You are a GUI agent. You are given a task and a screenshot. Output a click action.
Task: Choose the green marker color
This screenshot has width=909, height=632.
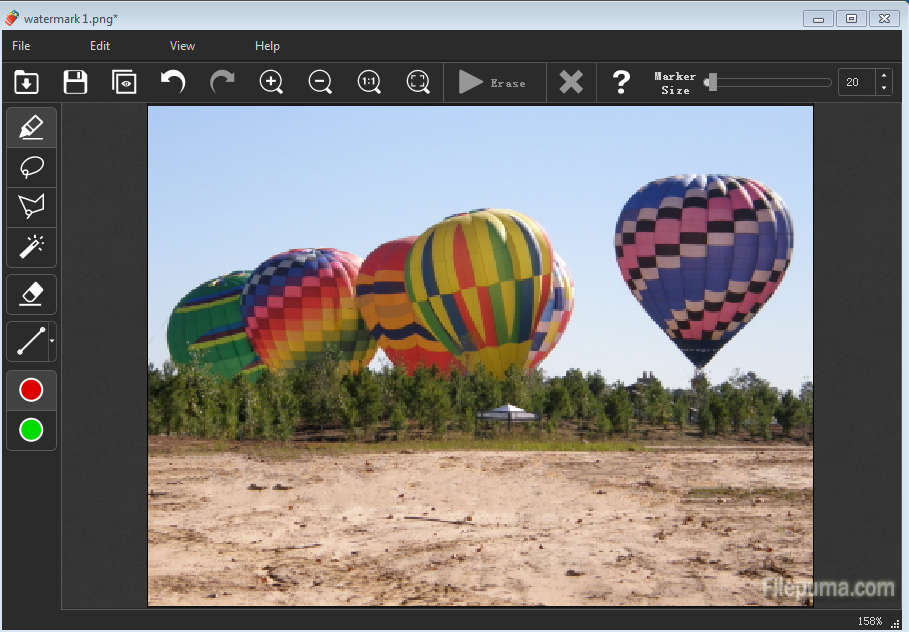[31, 430]
